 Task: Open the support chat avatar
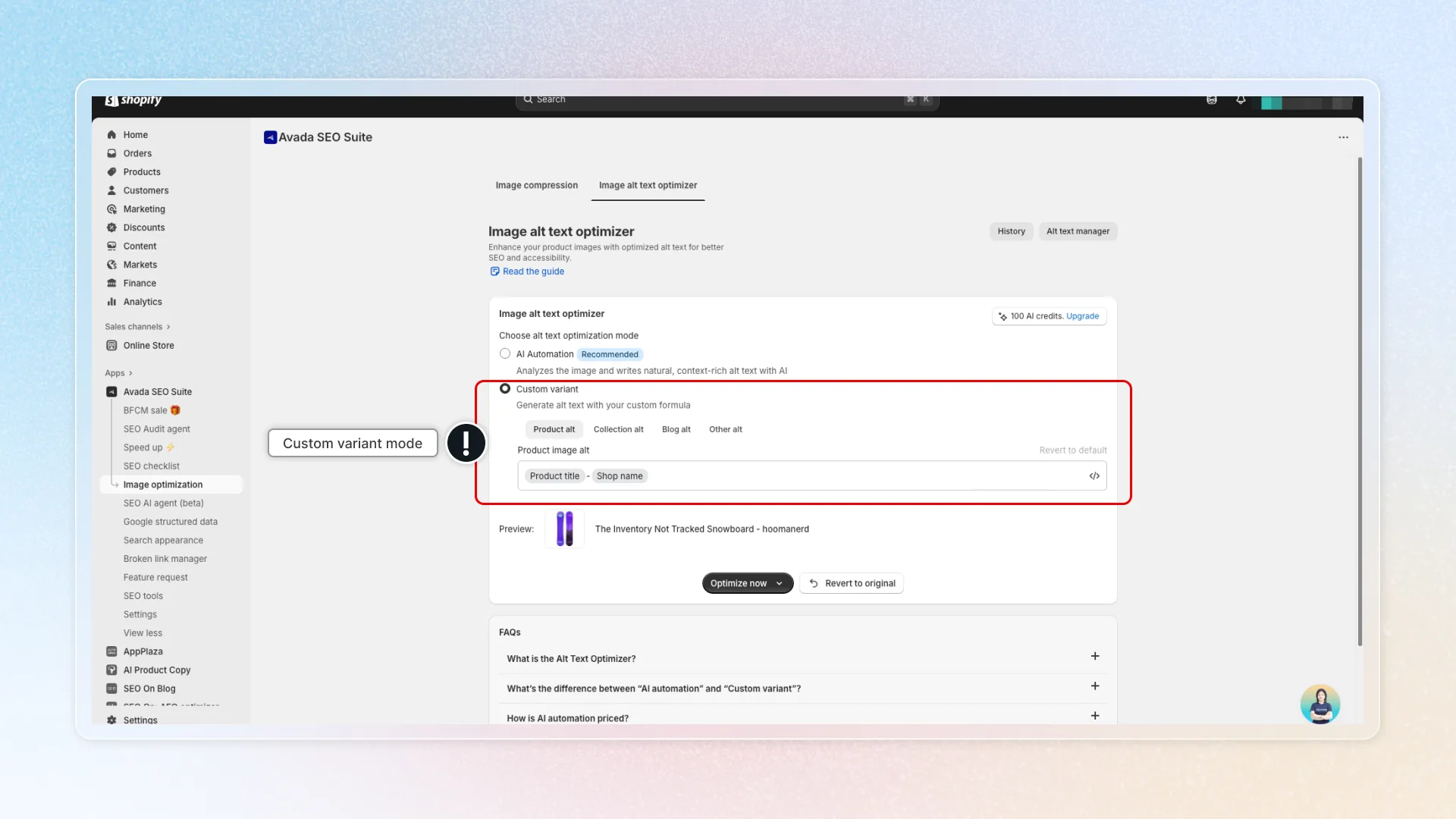pyautogui.click(x=1320, y=704)
